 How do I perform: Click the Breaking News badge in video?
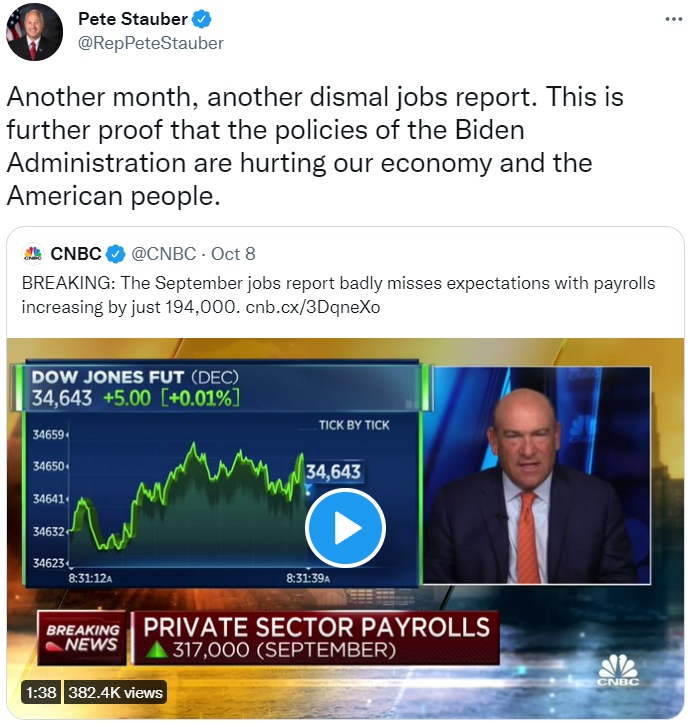[83, 638]
